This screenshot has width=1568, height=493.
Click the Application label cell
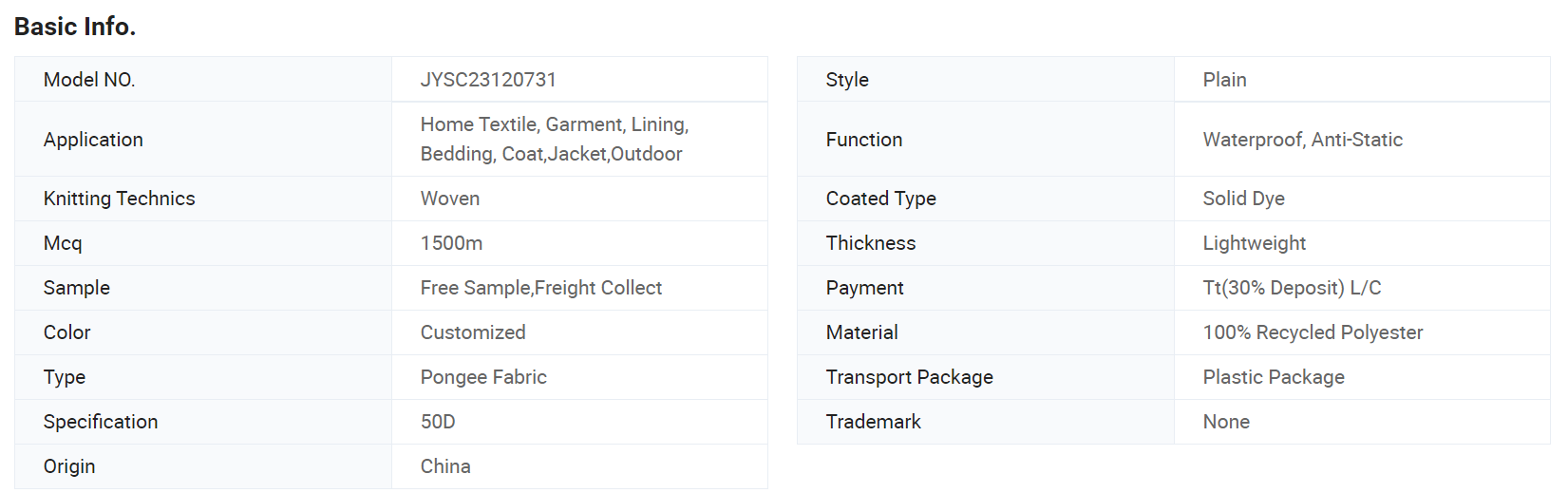[x=203, y=140]
